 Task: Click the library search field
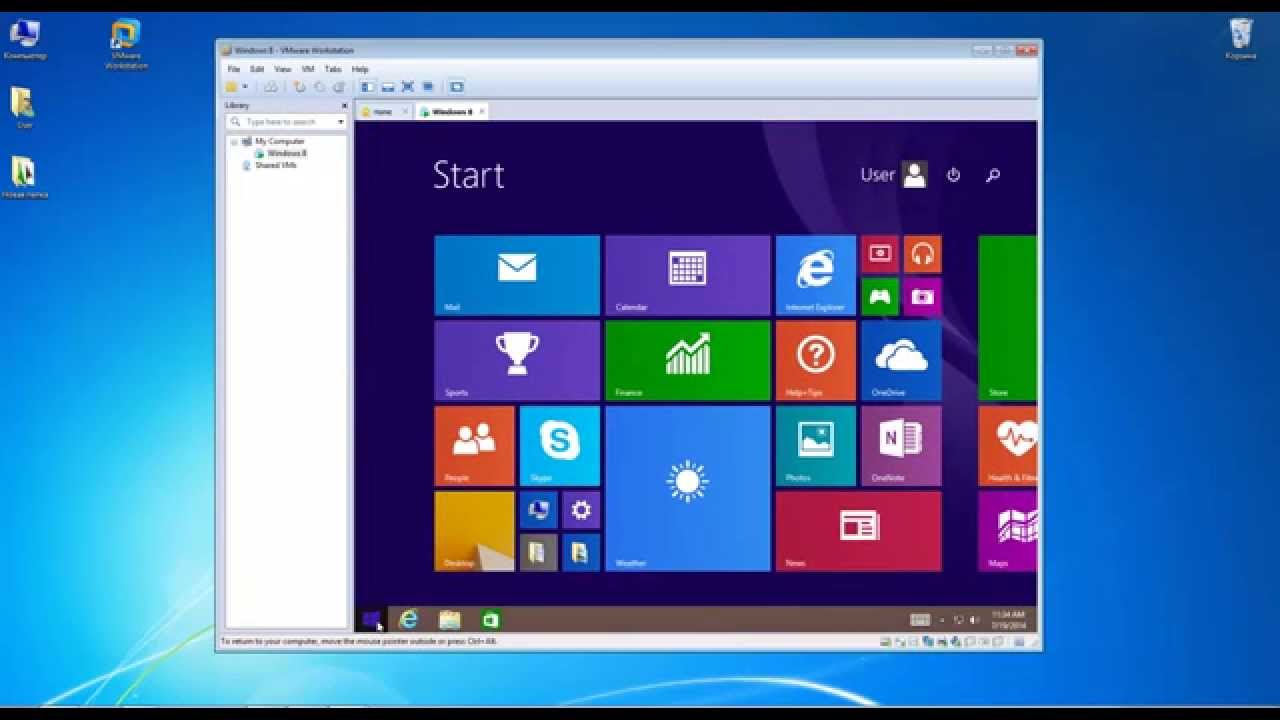(286, 122)
